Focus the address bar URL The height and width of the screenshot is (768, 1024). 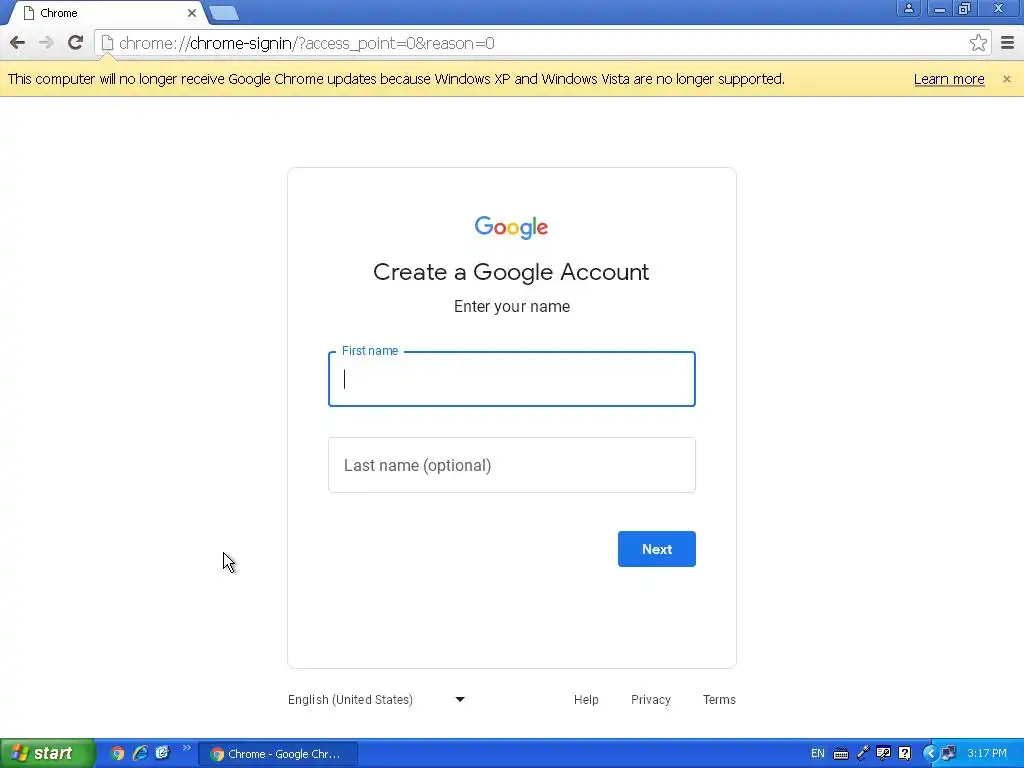(x=306, y=43)
